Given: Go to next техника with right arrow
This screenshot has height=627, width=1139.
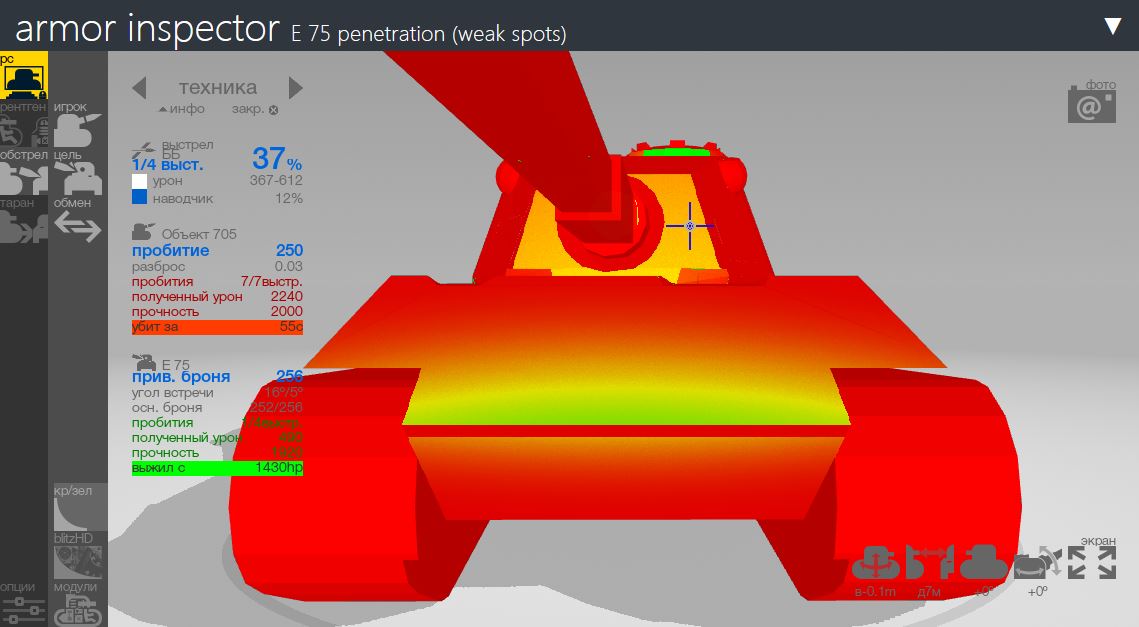Looking at the screenshot, I should click(x=295, y=88).
